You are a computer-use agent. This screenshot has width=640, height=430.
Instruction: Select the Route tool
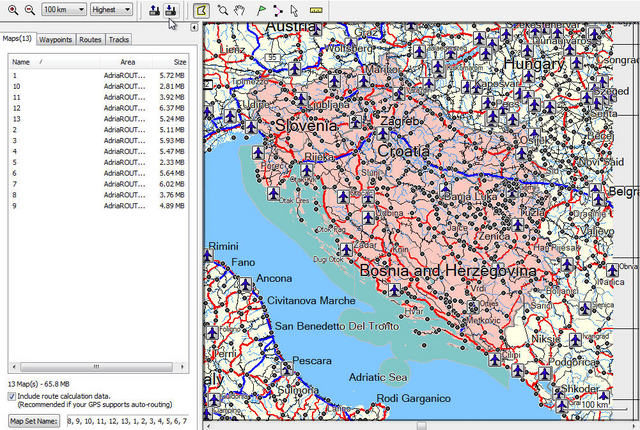click(278, 10)
